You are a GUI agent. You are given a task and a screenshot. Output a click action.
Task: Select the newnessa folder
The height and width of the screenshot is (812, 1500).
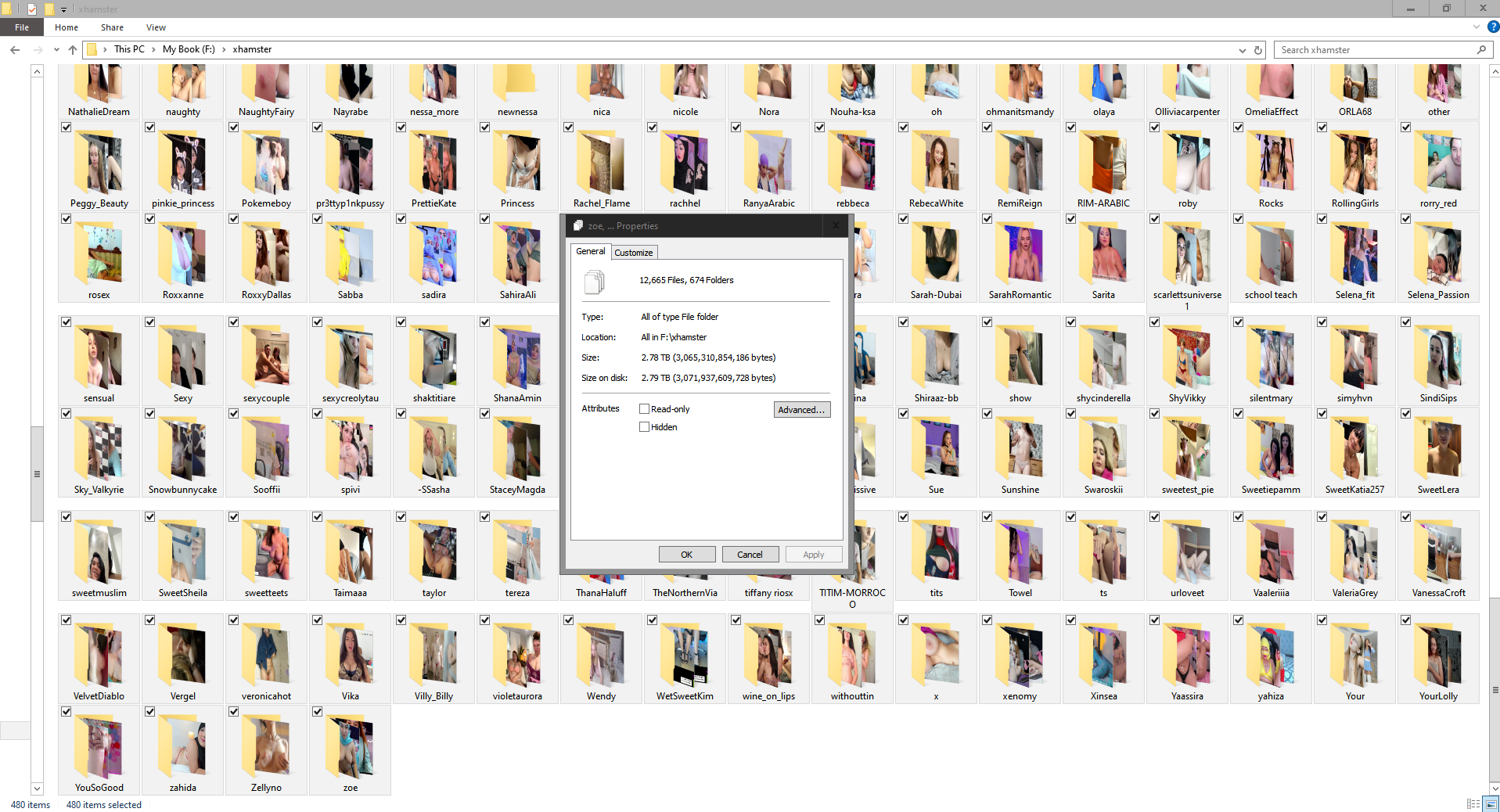tap(517, 92)
